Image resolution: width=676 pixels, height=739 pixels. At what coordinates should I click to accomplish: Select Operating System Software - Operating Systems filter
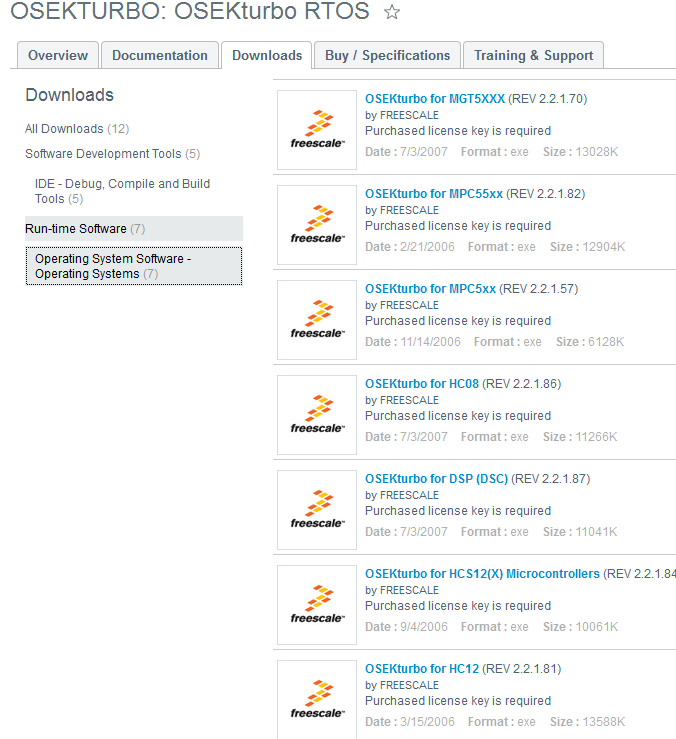[134, 266]
